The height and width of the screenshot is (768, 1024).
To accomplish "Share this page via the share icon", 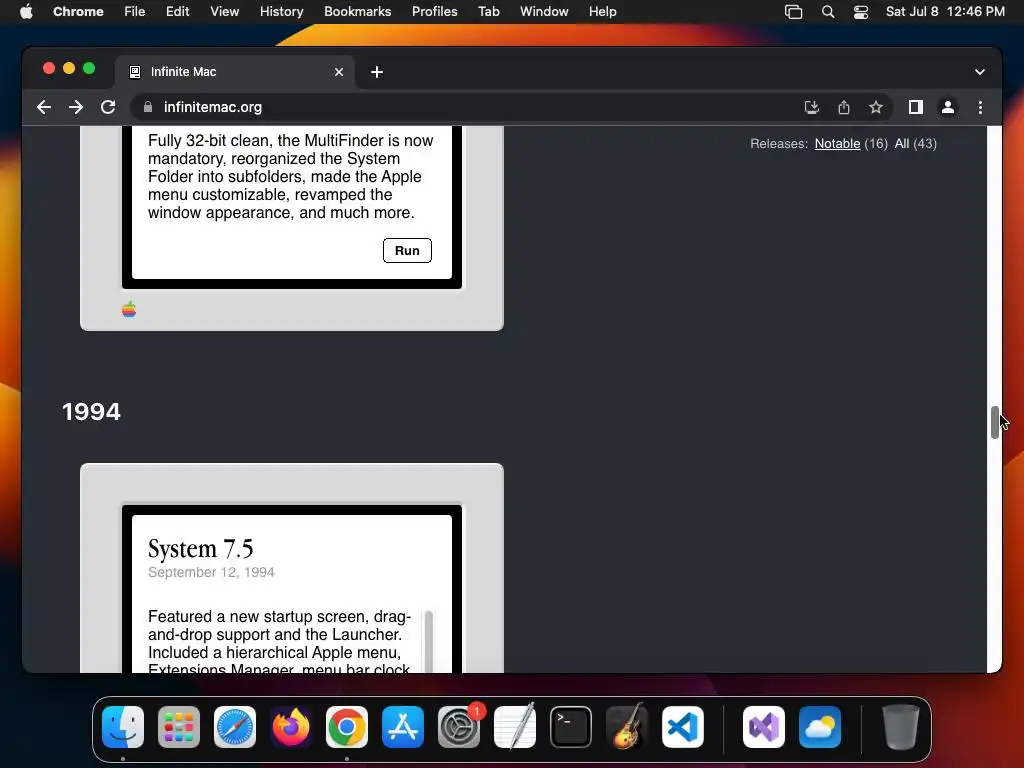I will [844, 107].
